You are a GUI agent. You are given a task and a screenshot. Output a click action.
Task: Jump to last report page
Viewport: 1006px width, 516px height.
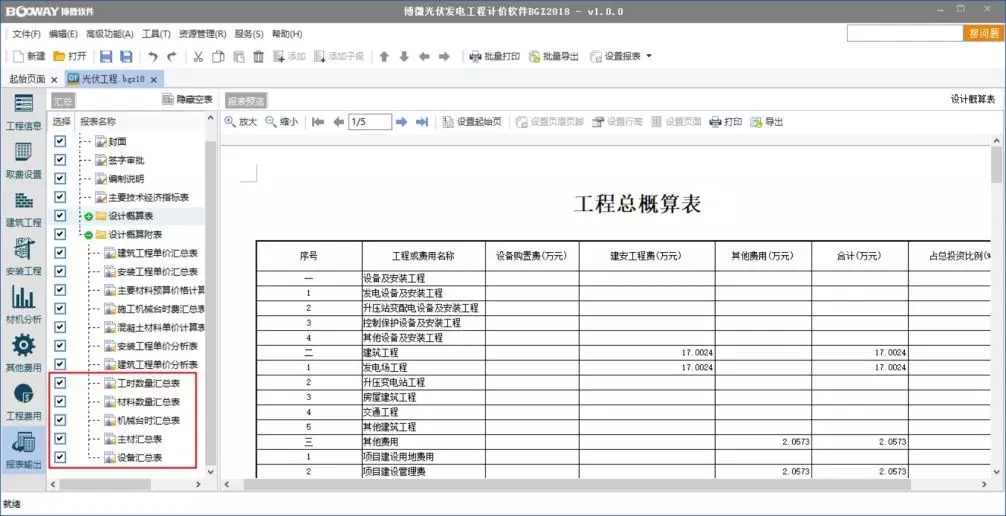(422, 122)
